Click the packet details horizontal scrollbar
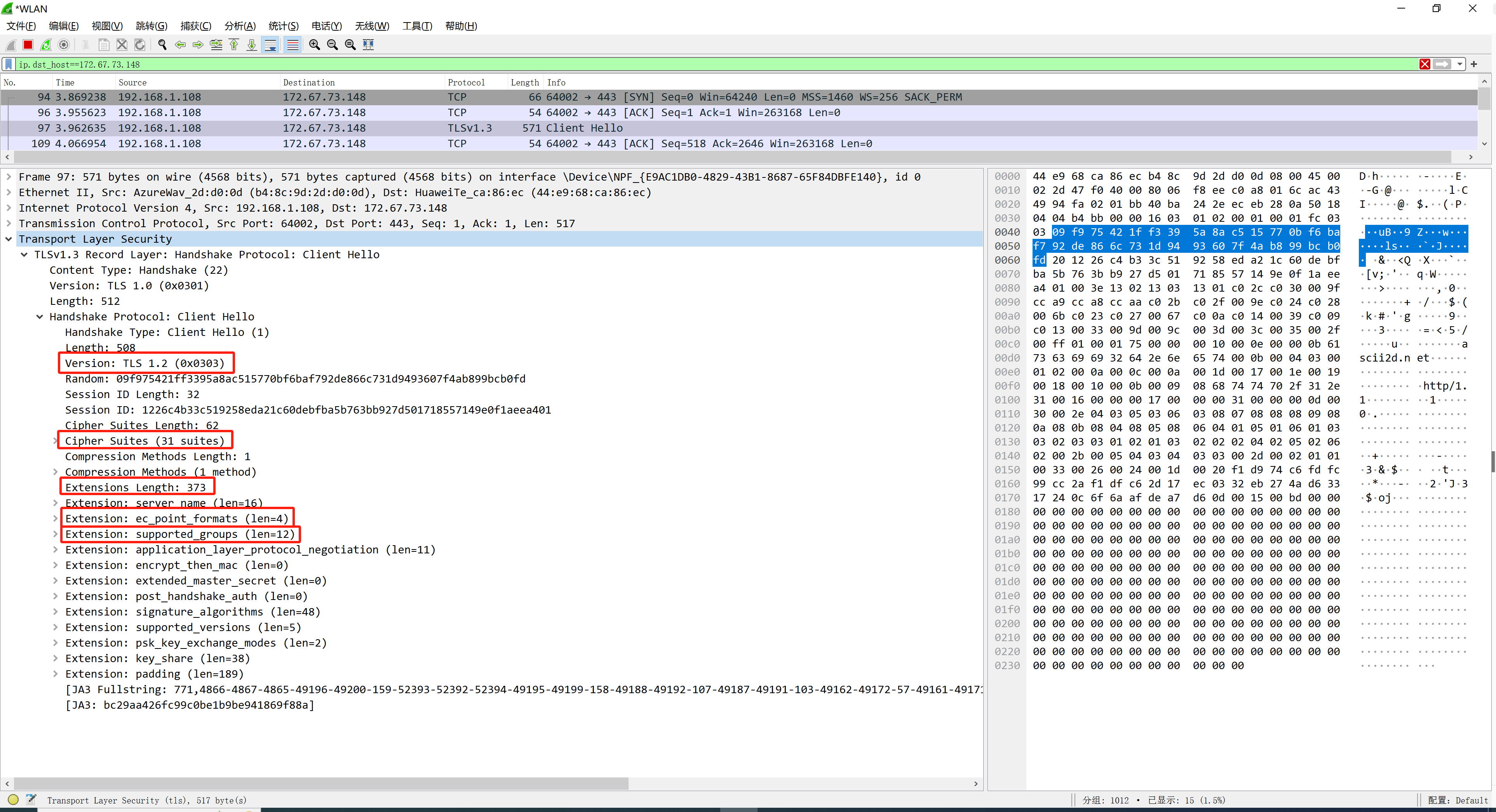 (x=321, y=784)
